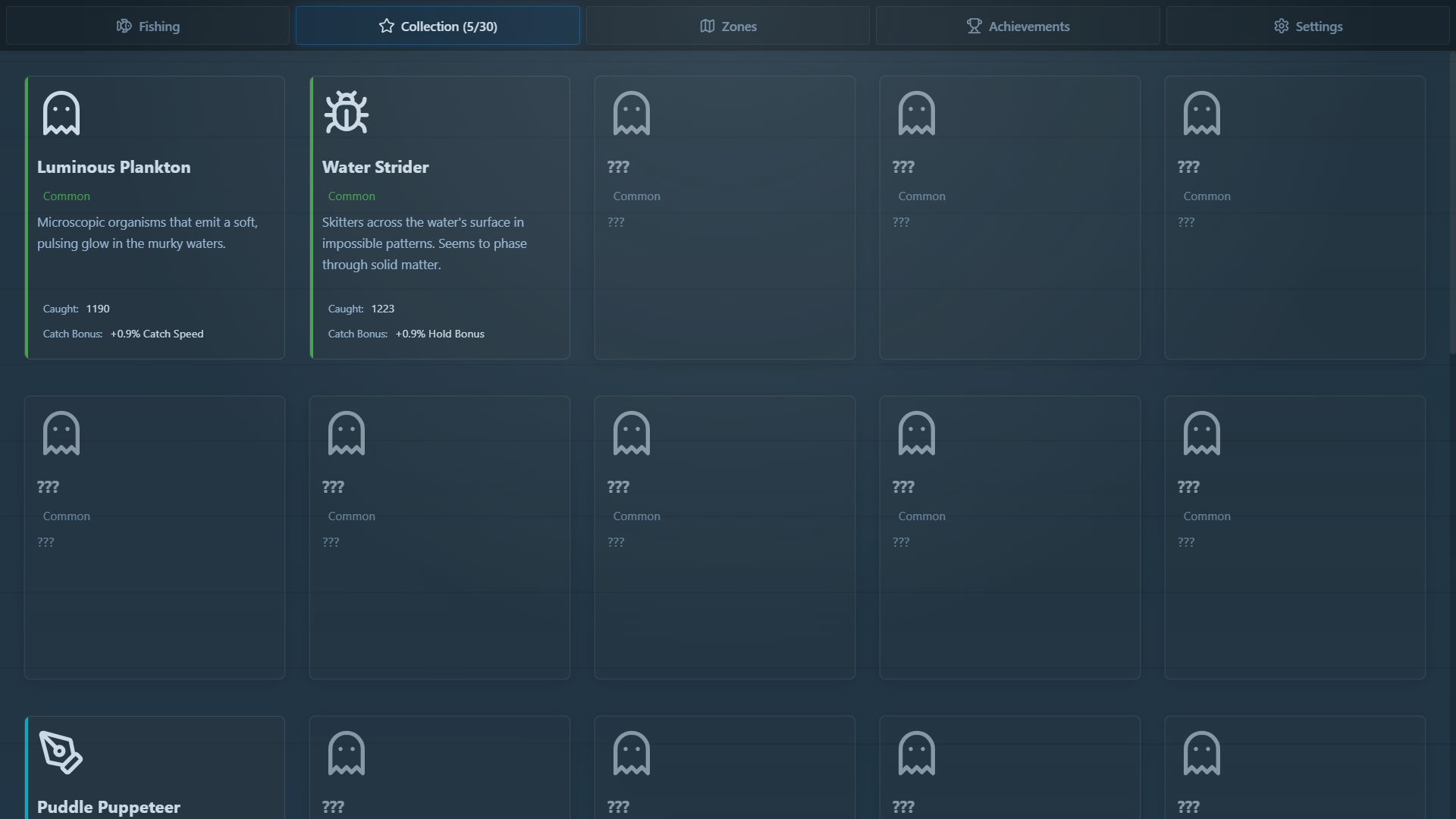Click the gear icon in Settings tab
Viewport: 1456px width, 819px height.
coord(1281,26)
